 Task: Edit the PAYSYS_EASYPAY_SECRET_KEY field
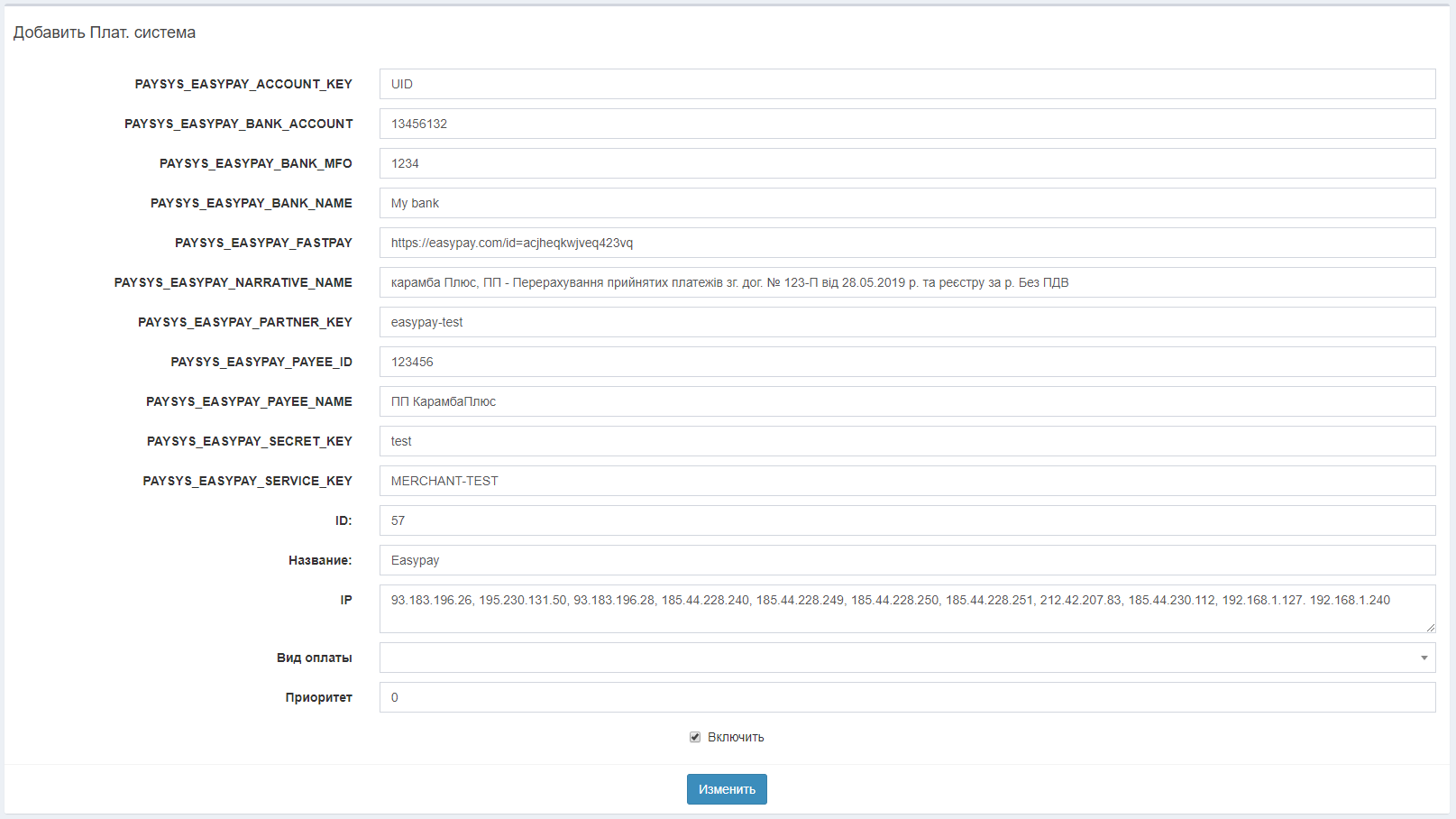pos(907,441)
